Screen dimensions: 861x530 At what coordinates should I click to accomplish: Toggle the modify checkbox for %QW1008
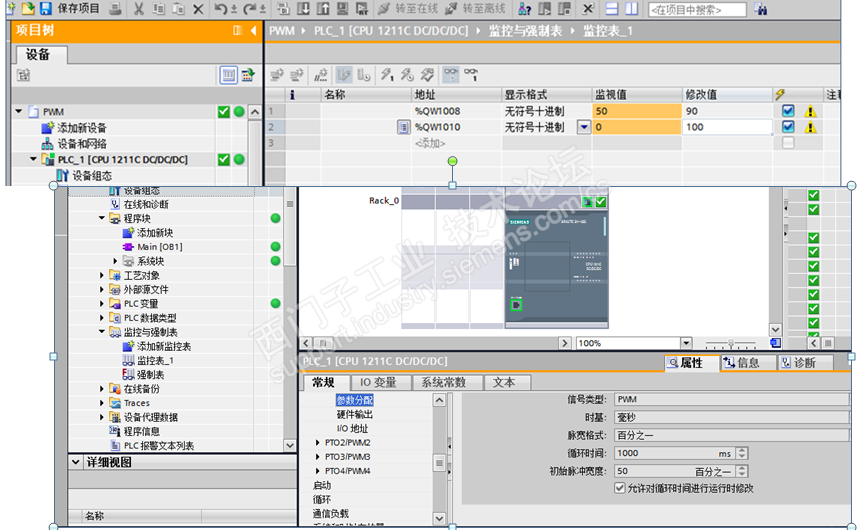pos(788,111)
